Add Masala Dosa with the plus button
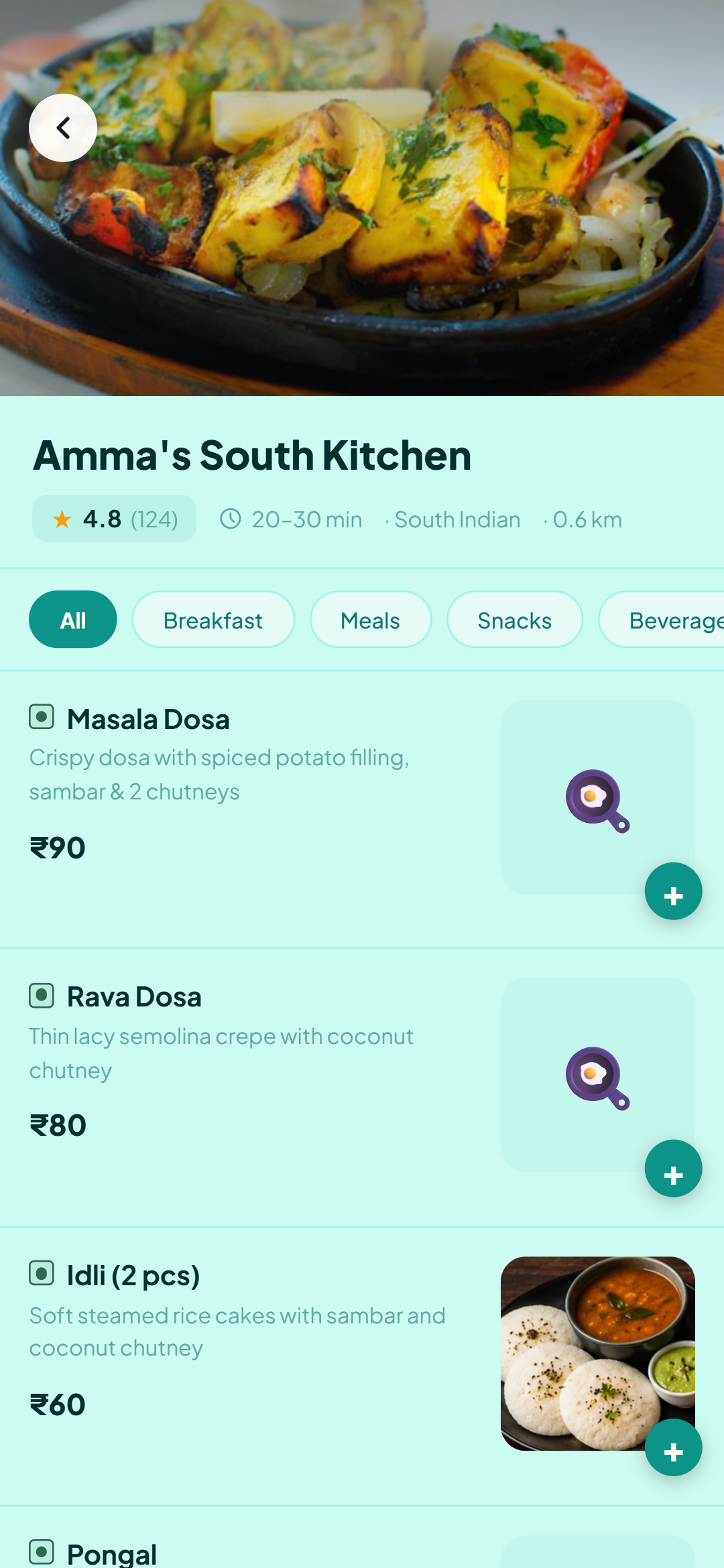Screen dimensions: 724x1568 click(673, 891)
